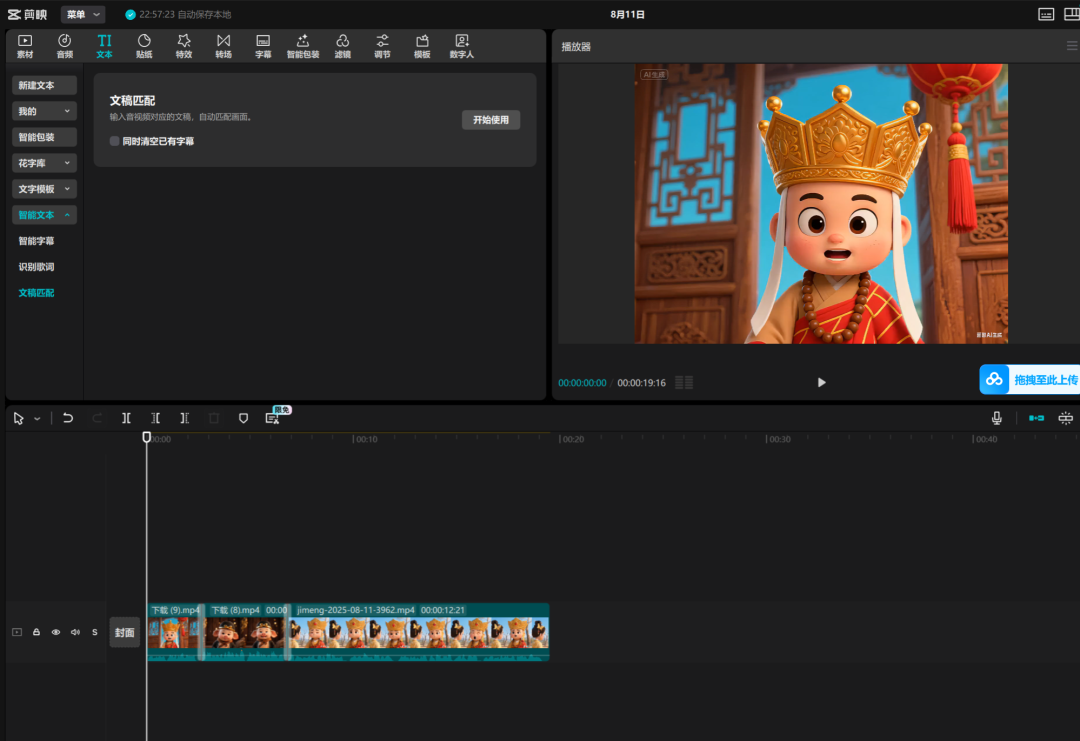Viewport: 1080px width, 741px height.
Task: Toggle the auto-snap alignment icon
Action: (x=1066, y=418)
